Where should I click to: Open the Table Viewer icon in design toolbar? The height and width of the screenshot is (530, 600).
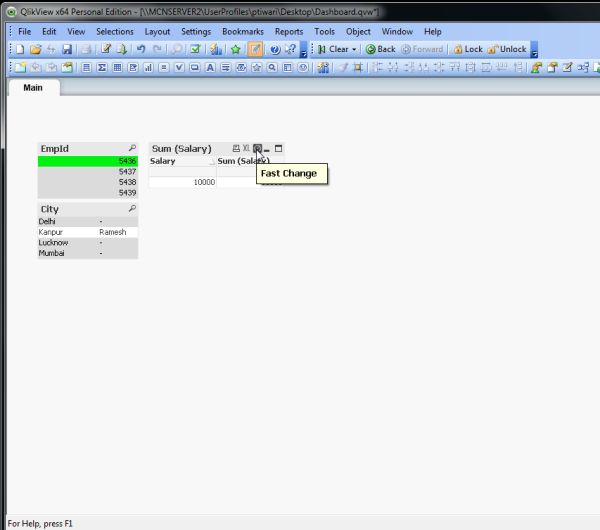pyautogui.click(x=583, y=68)
